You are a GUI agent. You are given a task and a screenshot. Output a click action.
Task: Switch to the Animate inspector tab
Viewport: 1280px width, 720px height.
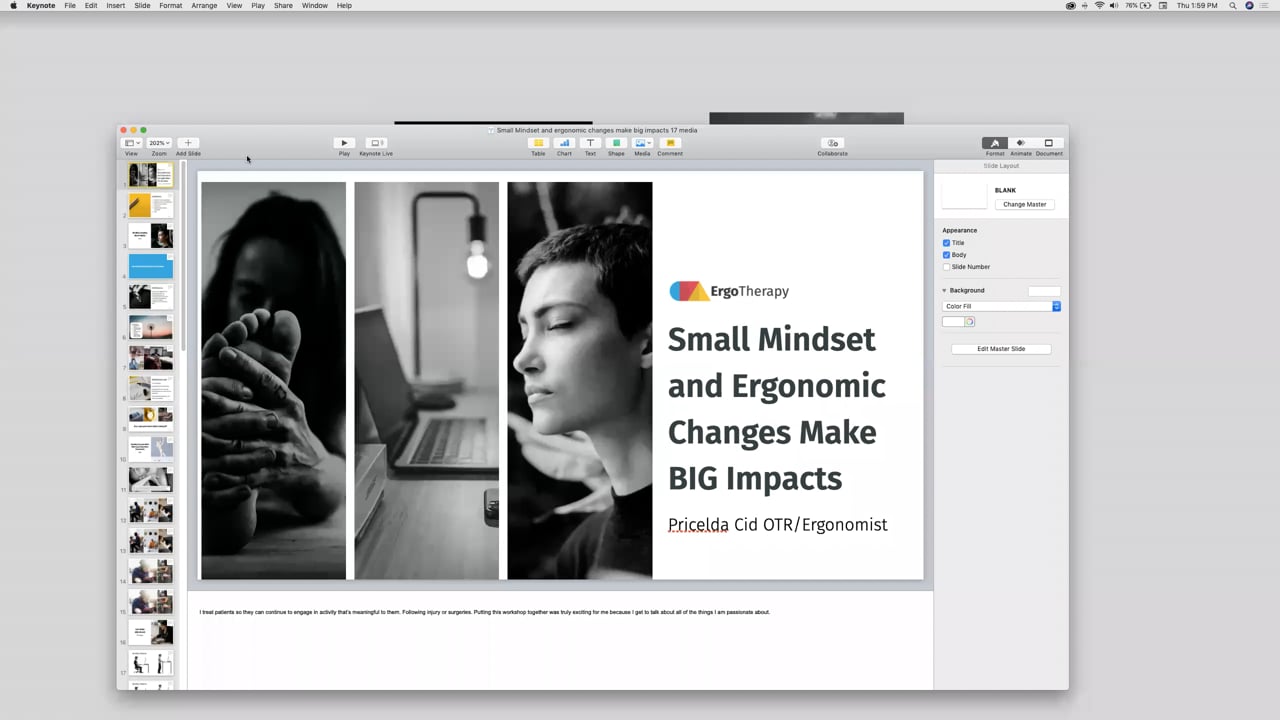click(1021, 143)
